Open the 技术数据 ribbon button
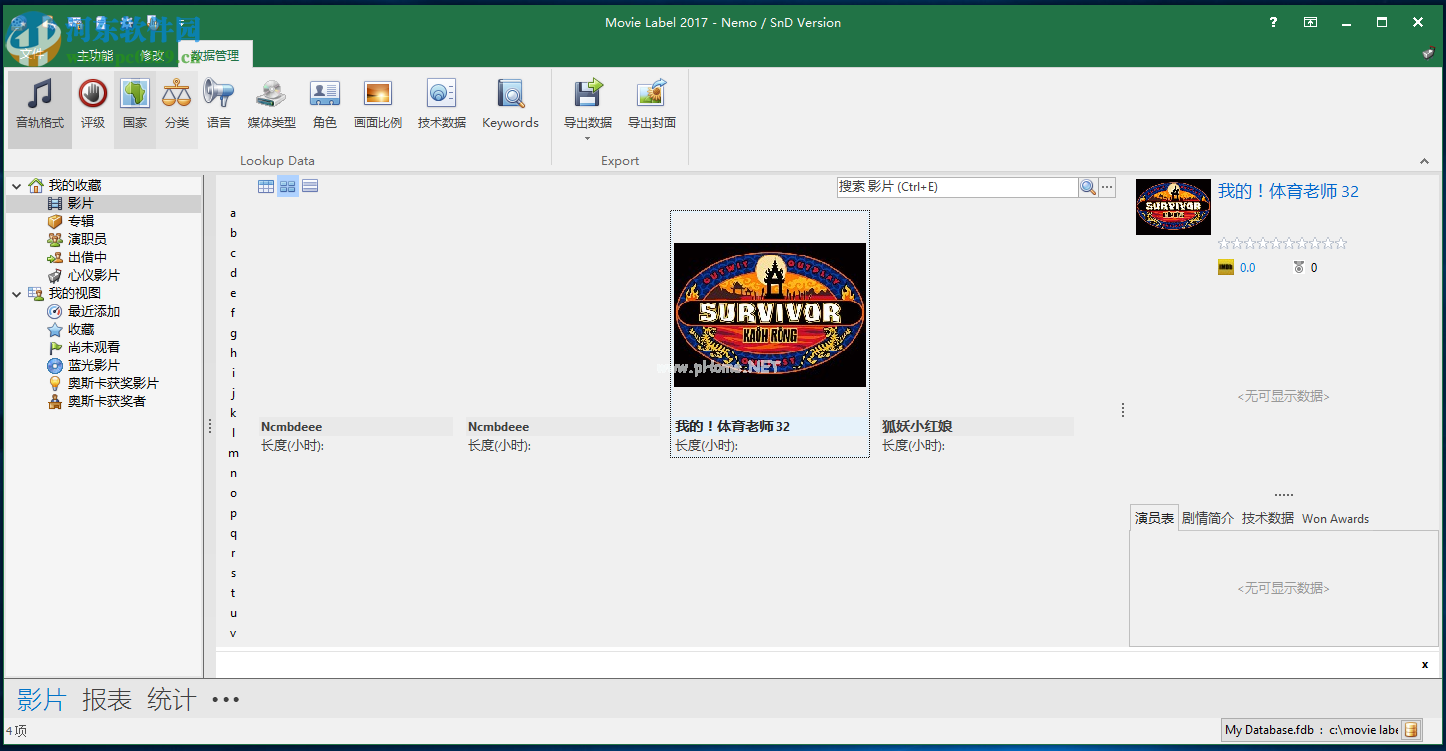Image resolution: width=1446 pixels, height=751 pixels. tap(442, 108)
